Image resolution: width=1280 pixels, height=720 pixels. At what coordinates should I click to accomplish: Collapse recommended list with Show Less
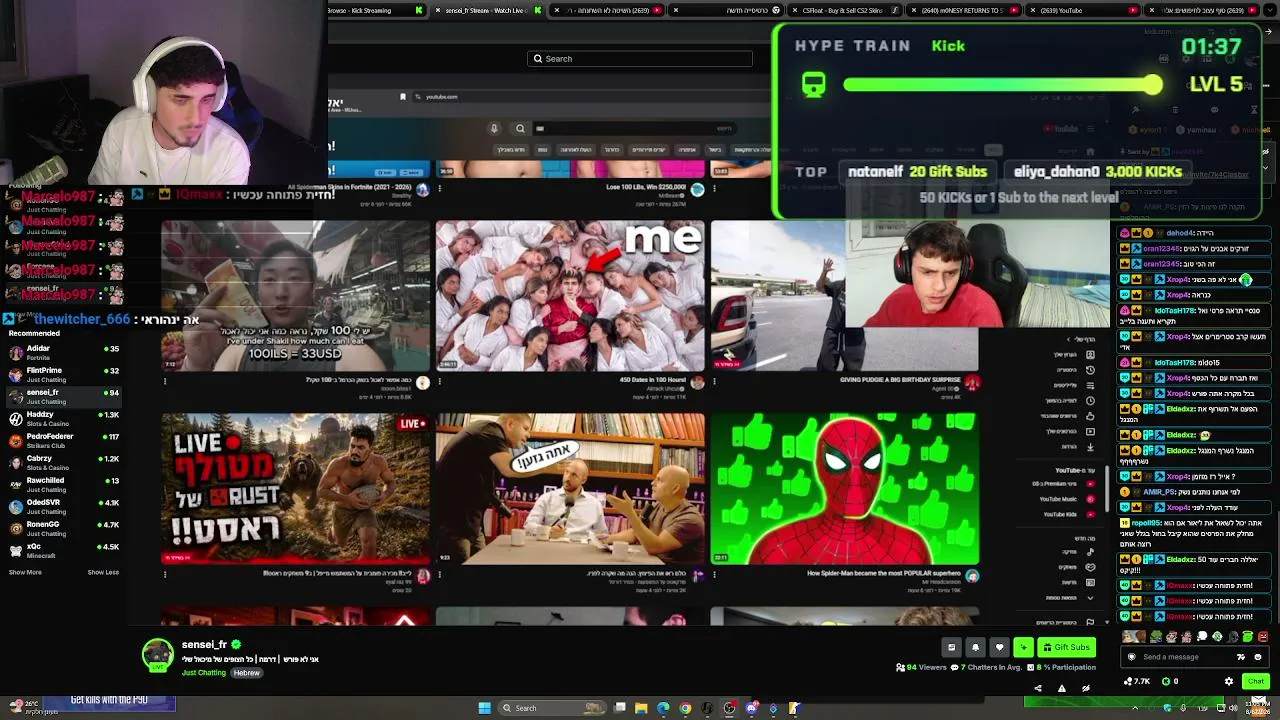[x=103, y=572]
